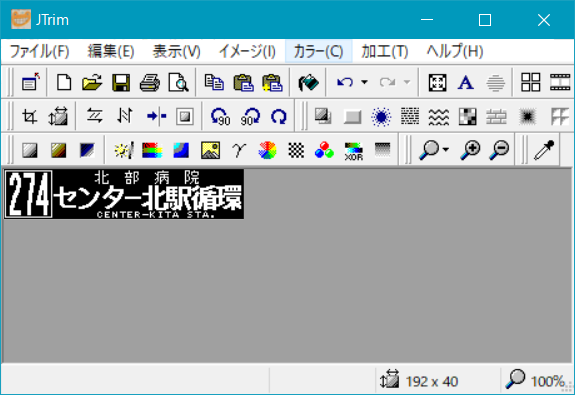The width and height of the screenshot is (575, 395).
Task: Open the カラー(C) menu
Action: [318, 51]
